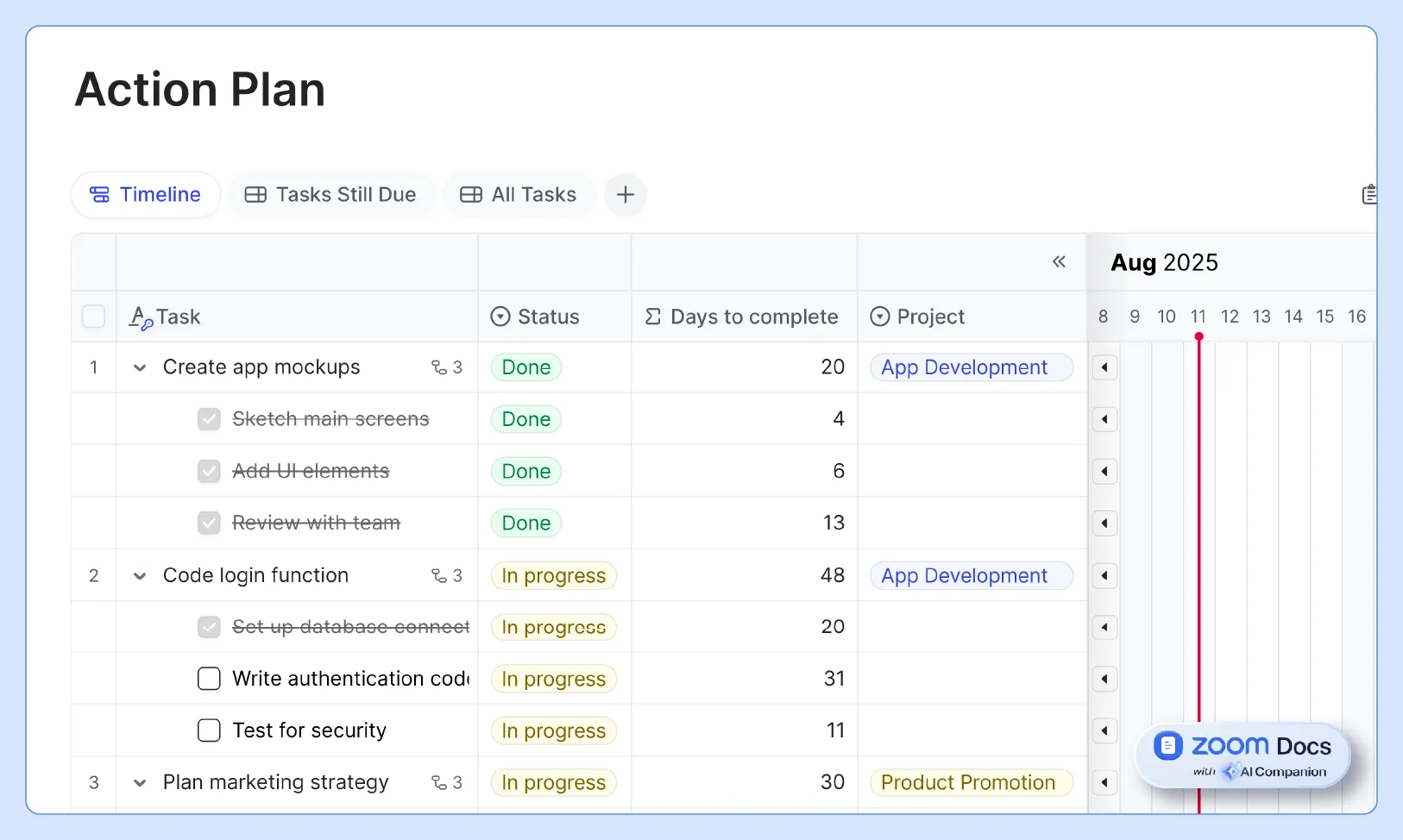
Task: Toggle the header select-all checkbox
Action: (93, 317)
